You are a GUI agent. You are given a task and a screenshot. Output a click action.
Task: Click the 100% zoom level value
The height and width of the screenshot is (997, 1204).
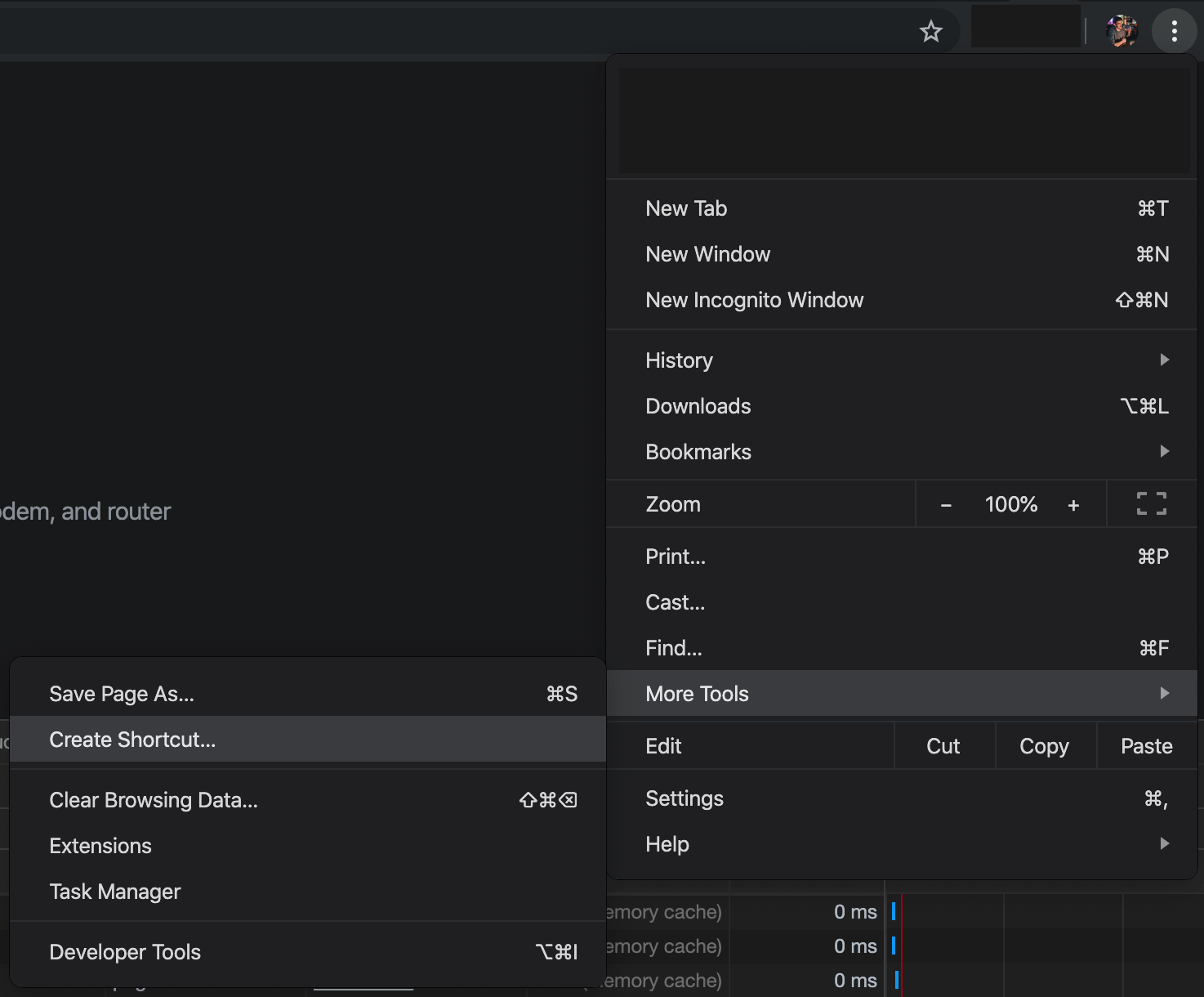[x=1011, y=504]
